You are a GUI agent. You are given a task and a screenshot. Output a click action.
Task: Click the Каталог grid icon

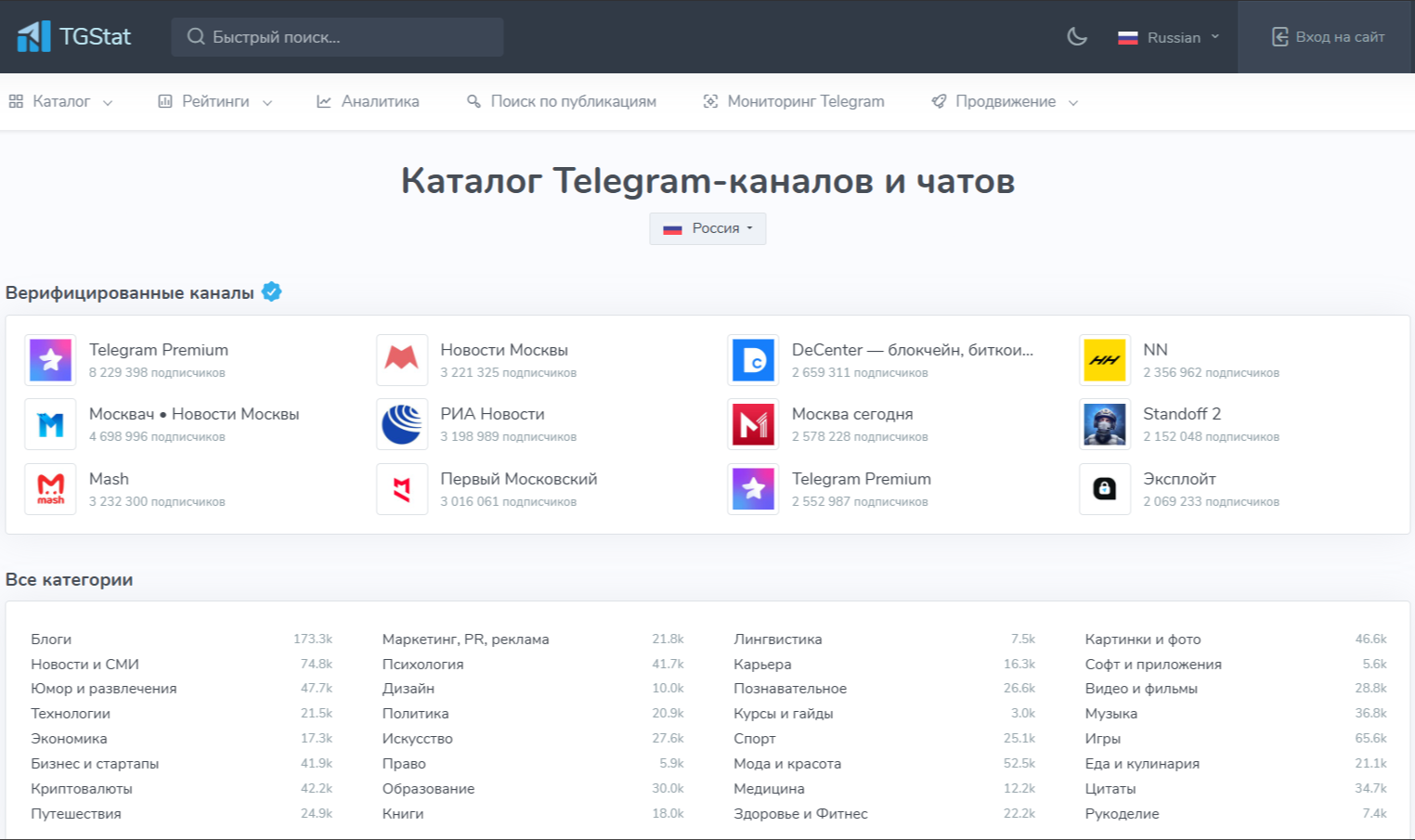16,101
